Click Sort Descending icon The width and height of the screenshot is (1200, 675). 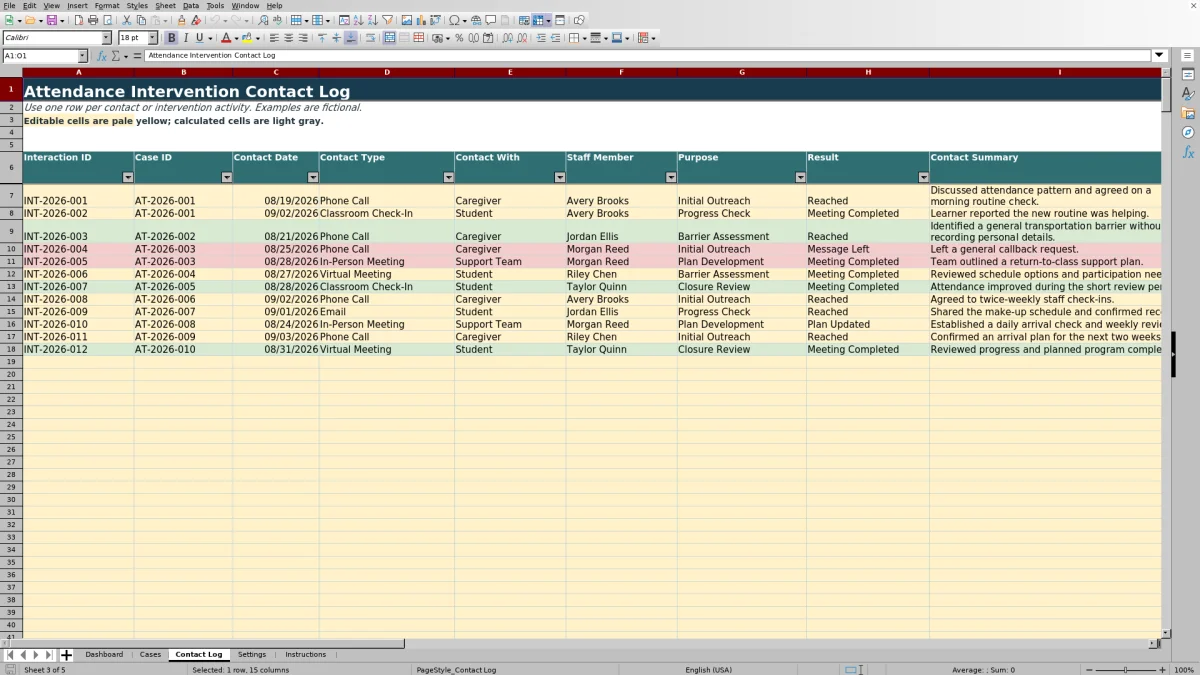point(372,20)
